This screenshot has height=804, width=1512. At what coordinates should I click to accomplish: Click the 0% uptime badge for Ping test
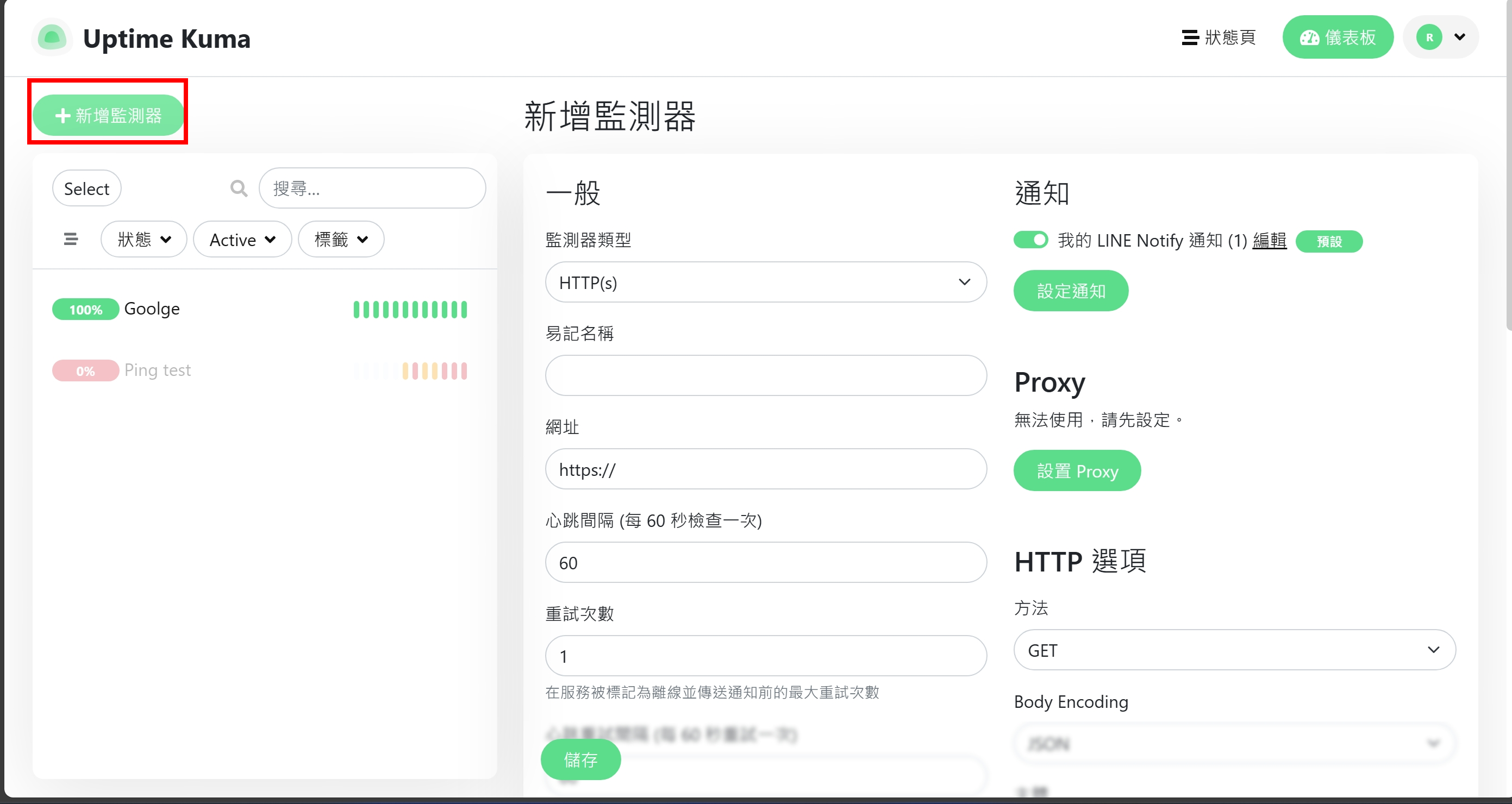[85, 371]
